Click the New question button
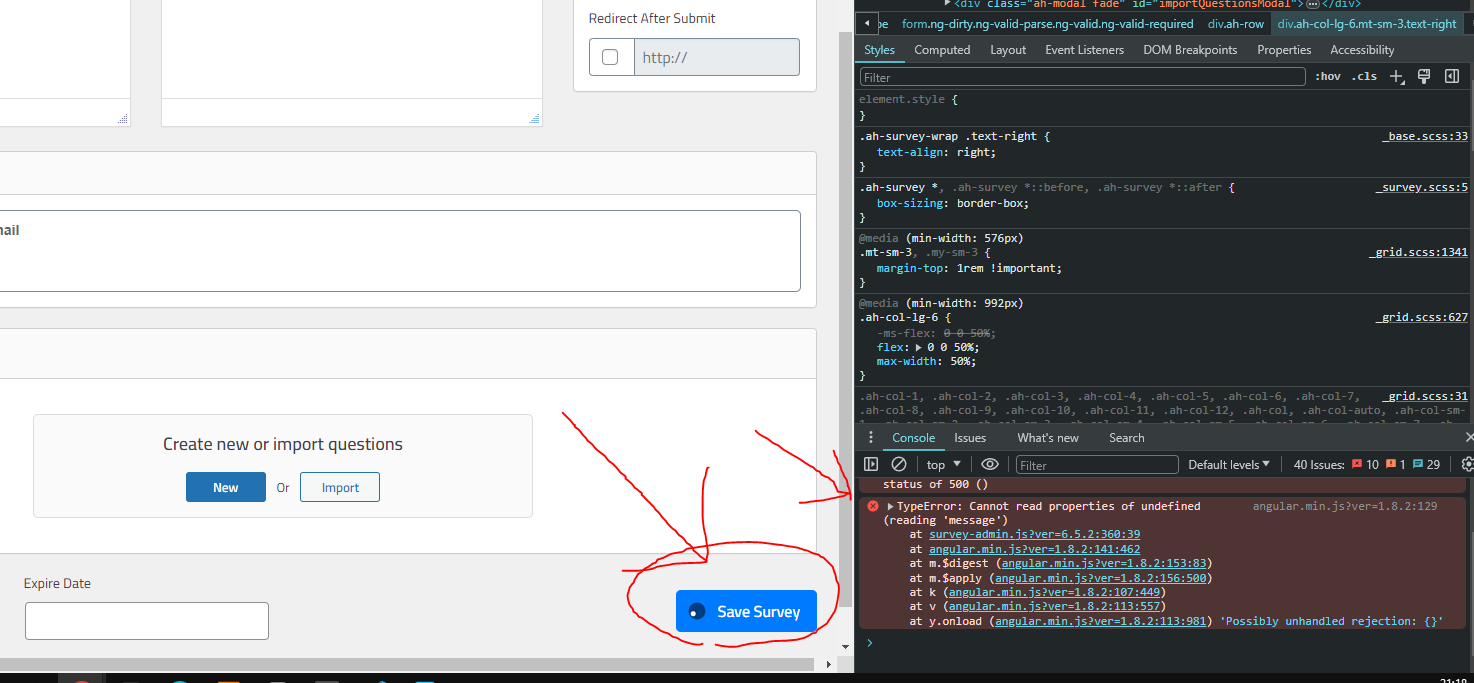The image size is (1474, 683). [226, 487]
